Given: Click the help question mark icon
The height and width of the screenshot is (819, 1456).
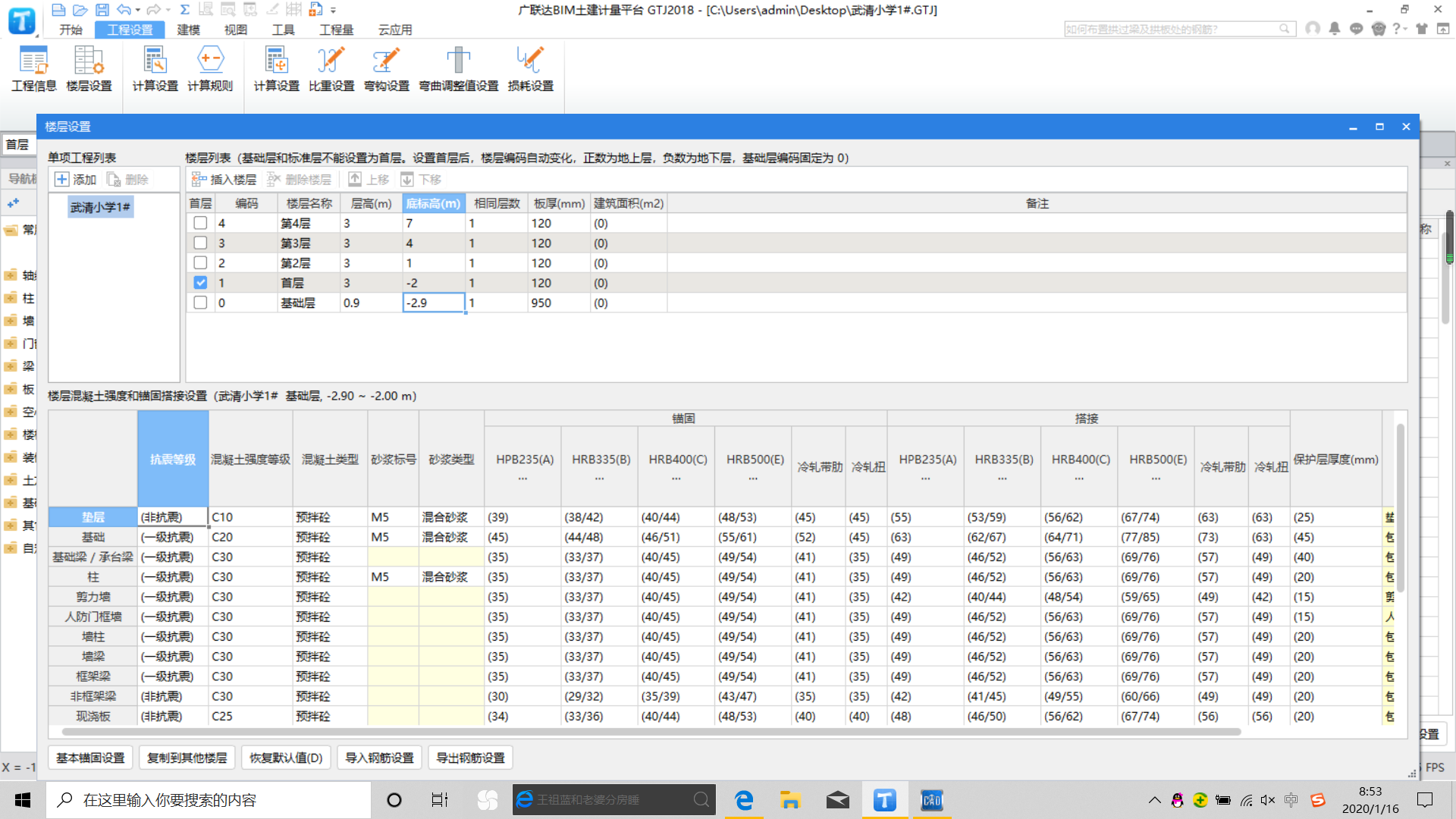Looking at the screenshot, I should pyautogui.click(x=1396, y=29).
